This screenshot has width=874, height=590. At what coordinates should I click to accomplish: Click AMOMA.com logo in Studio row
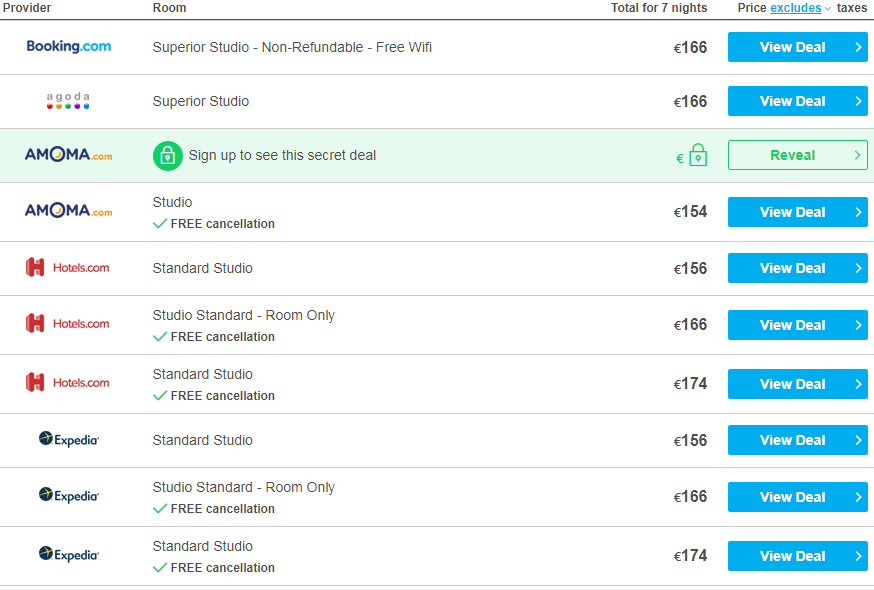(69, 211)
